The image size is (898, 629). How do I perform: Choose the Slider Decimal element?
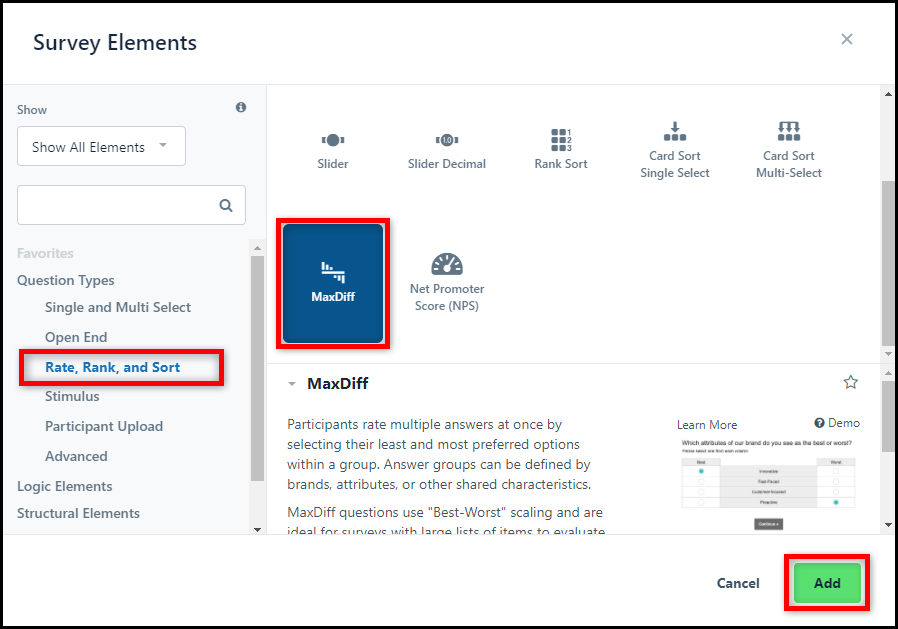tap(447, 151)
